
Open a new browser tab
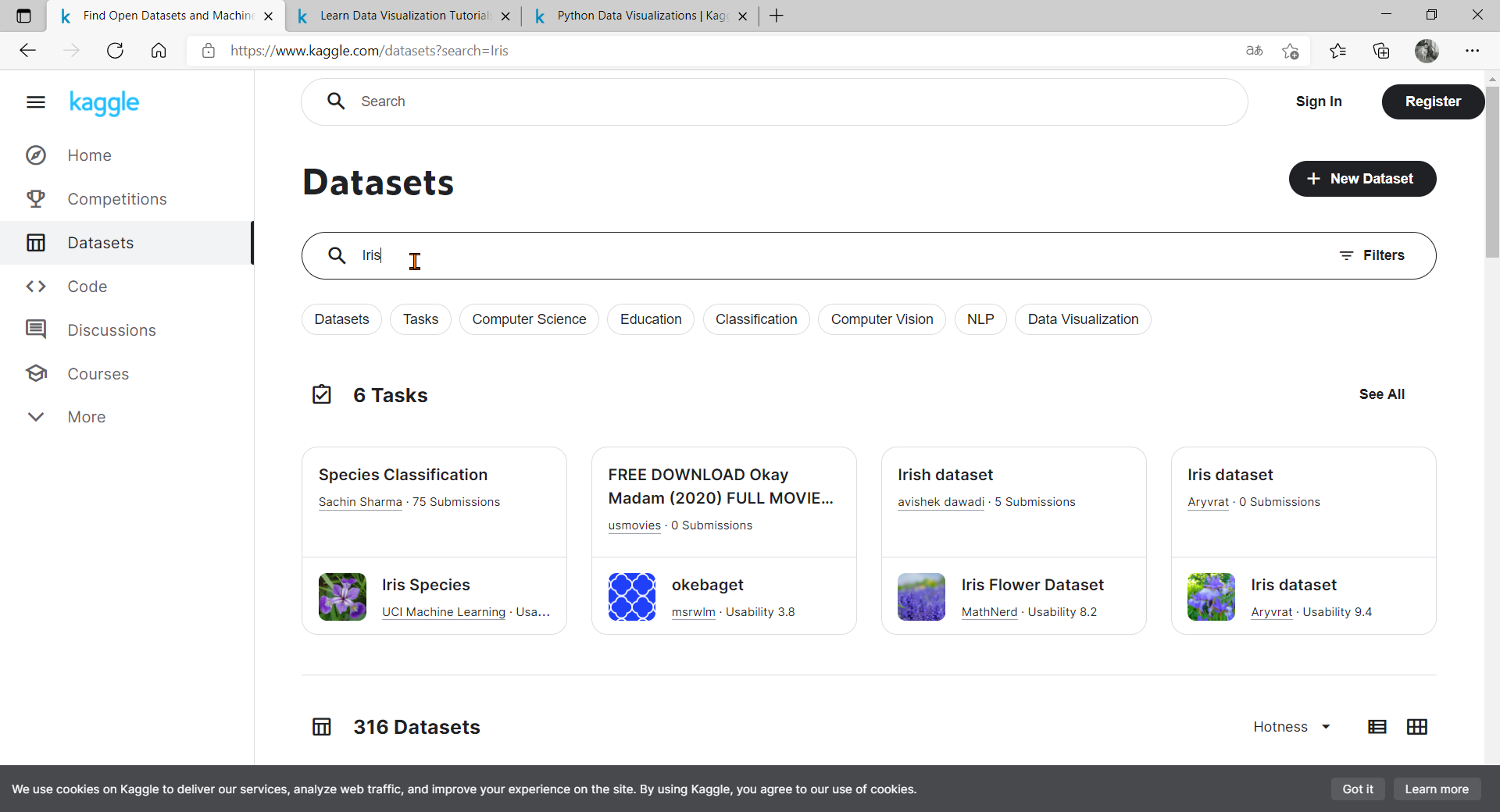click(776, 16)
